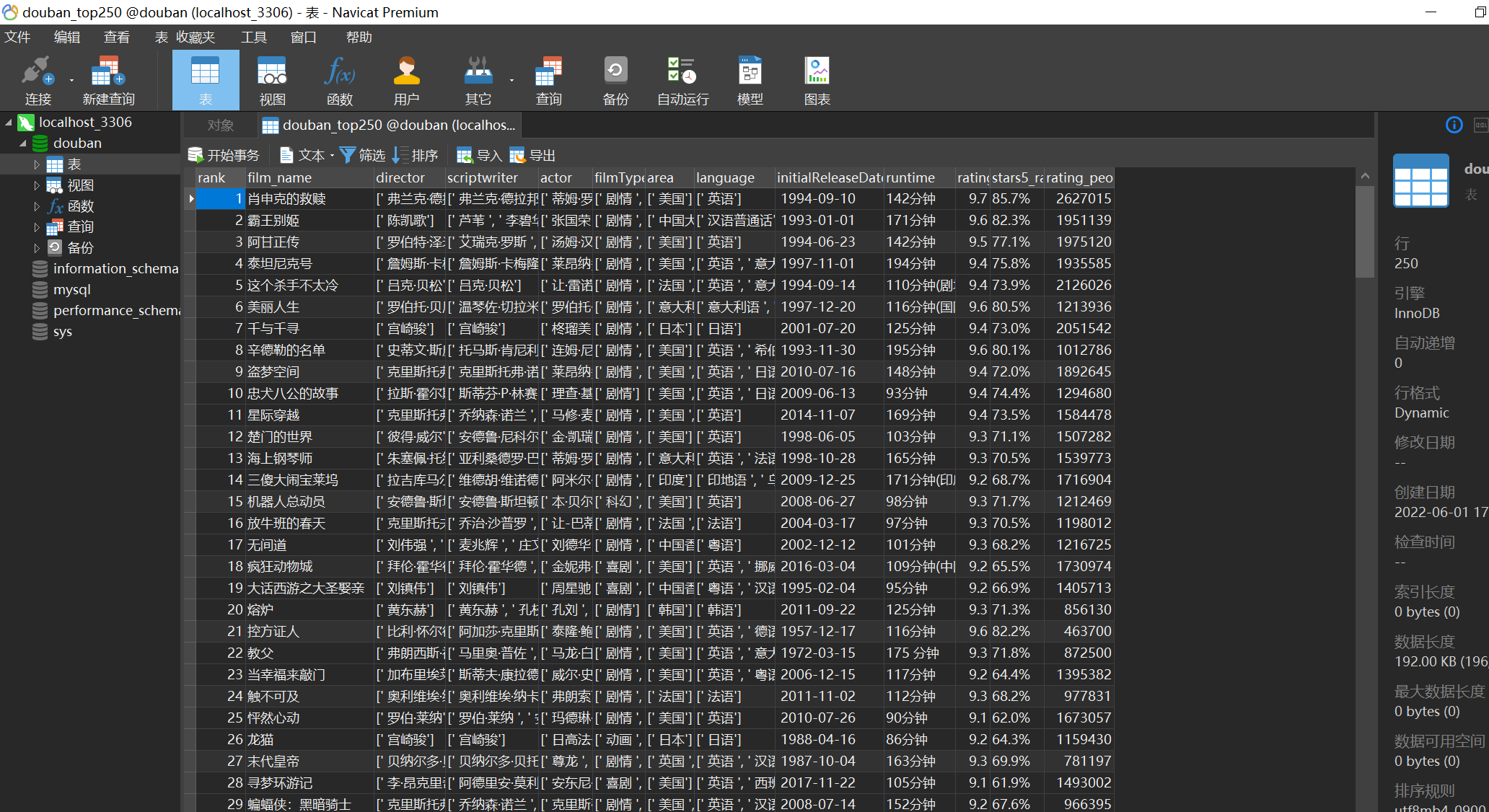
Task: Open the 用户 (User) toolbar icon
Action: (406, 81)
